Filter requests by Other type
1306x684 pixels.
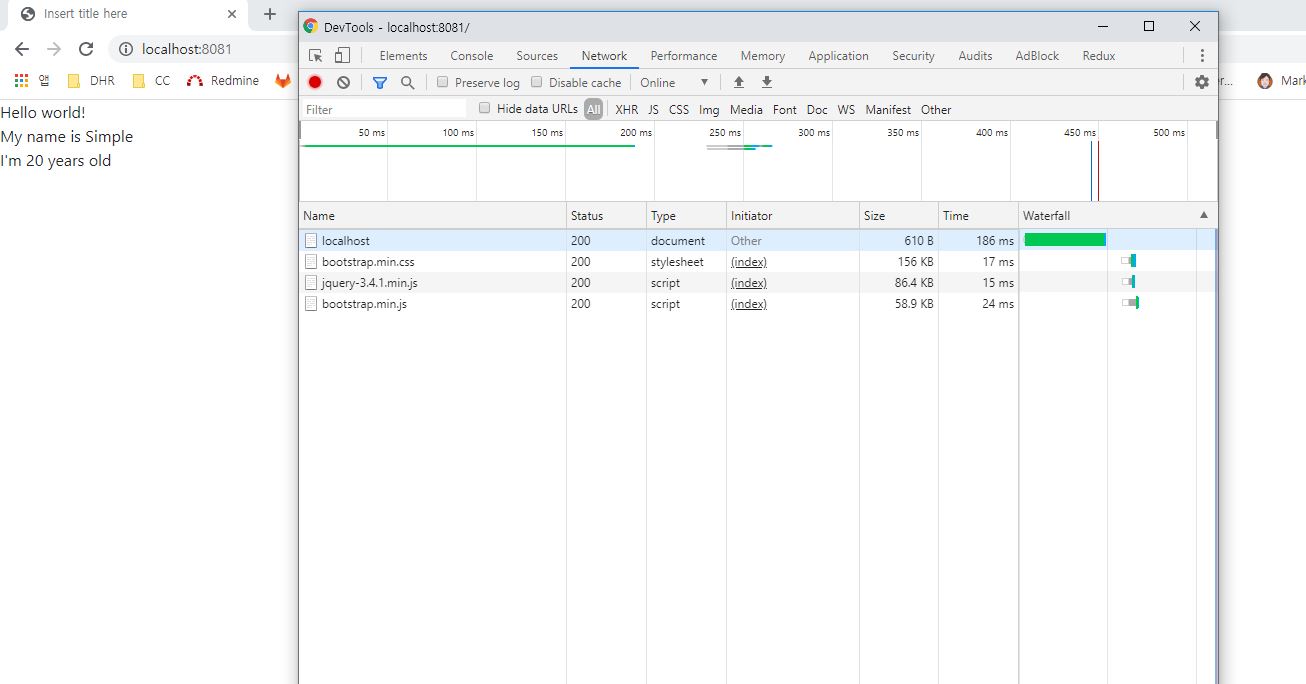(x=936, y=109)
